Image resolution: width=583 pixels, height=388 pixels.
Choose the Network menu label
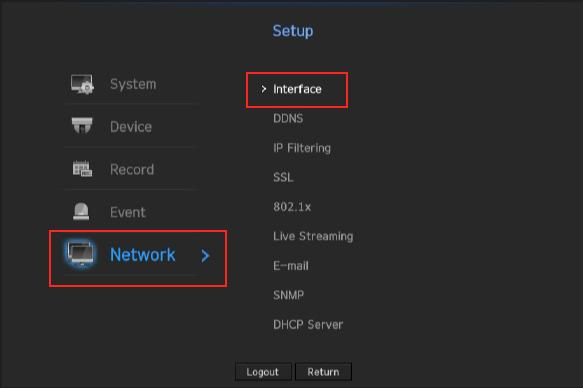click(x=142, y=255)
